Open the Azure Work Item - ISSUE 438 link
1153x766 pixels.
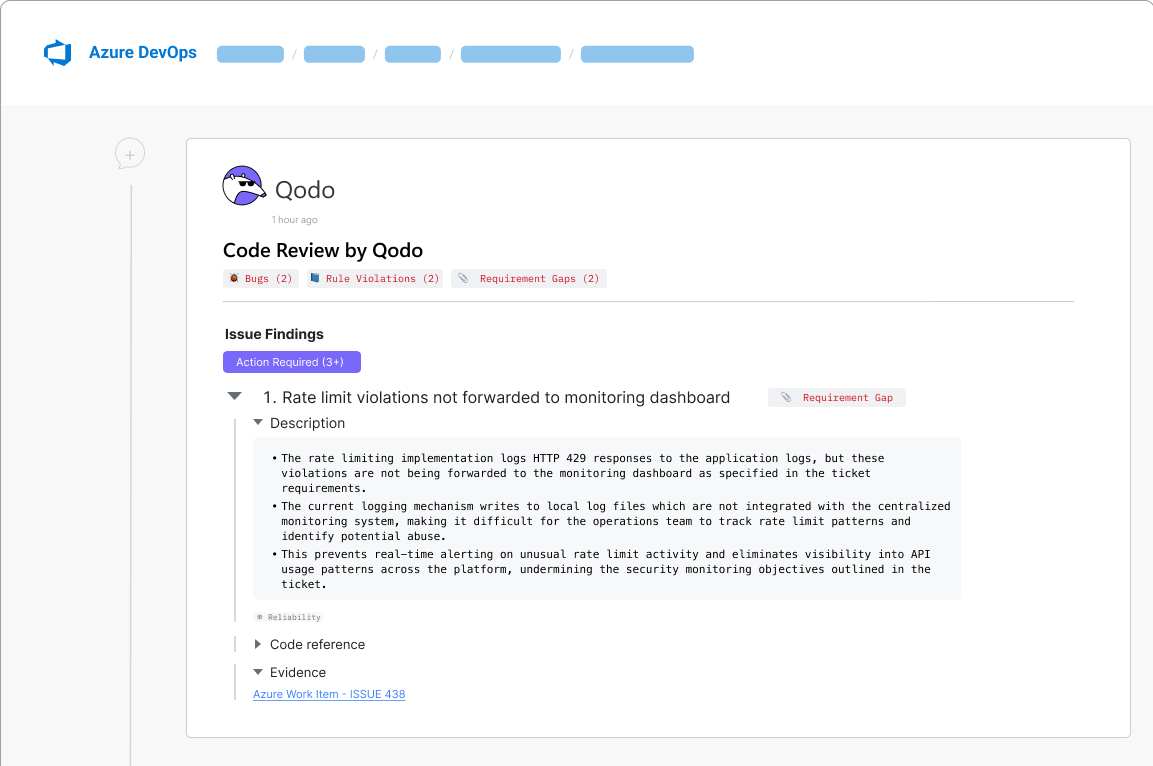click(329, 694)
